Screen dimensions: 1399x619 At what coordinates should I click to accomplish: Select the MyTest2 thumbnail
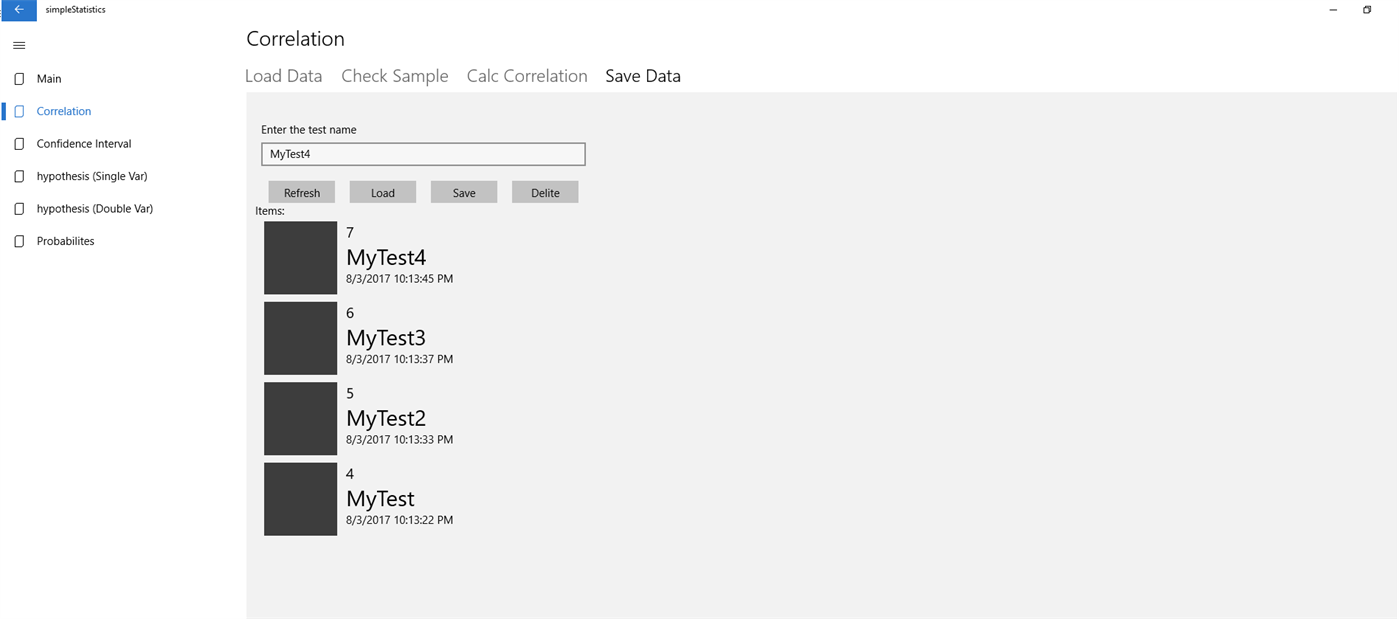[x=300, y=418]
